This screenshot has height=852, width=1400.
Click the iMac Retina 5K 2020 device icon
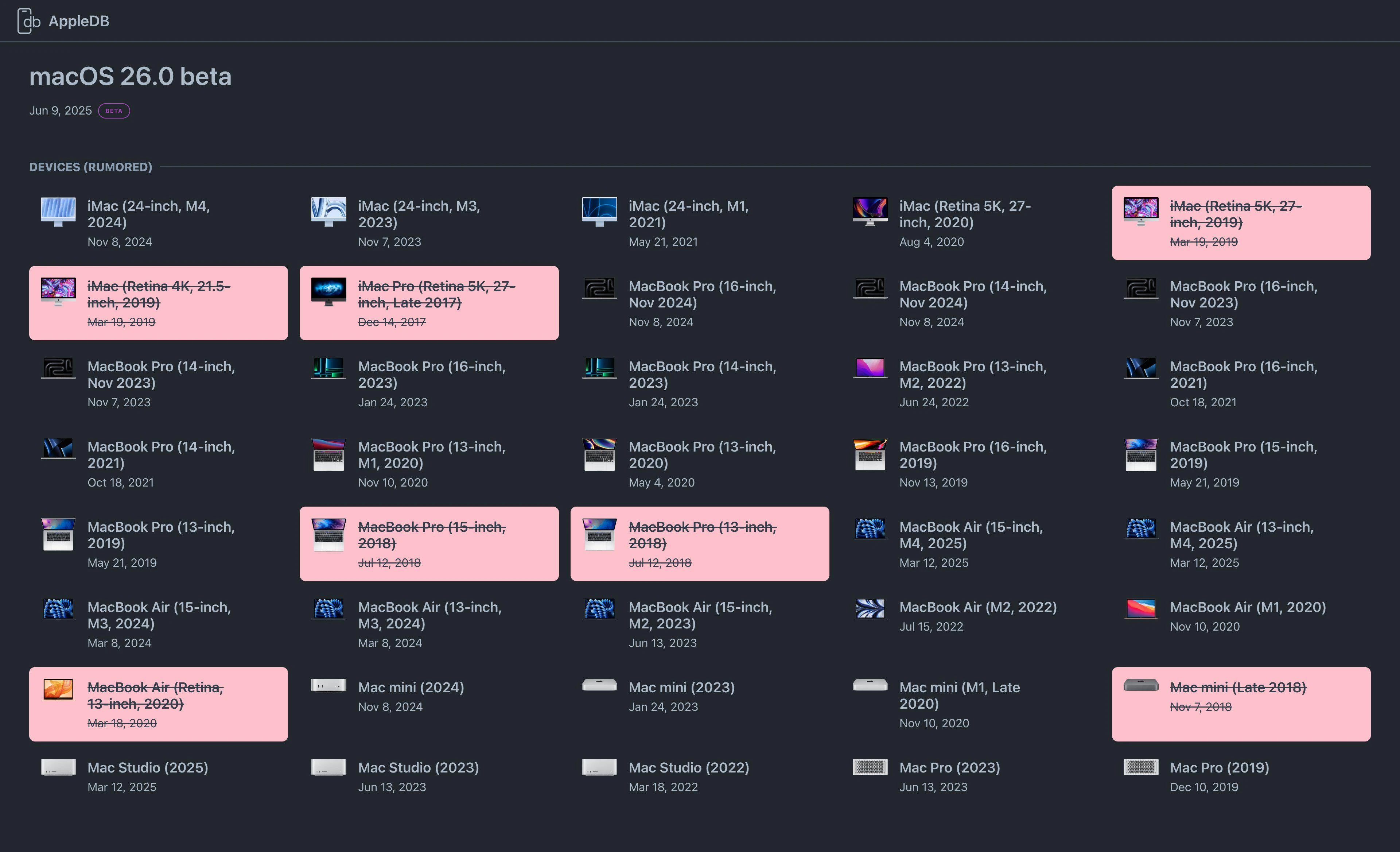[x=870, y=212]
